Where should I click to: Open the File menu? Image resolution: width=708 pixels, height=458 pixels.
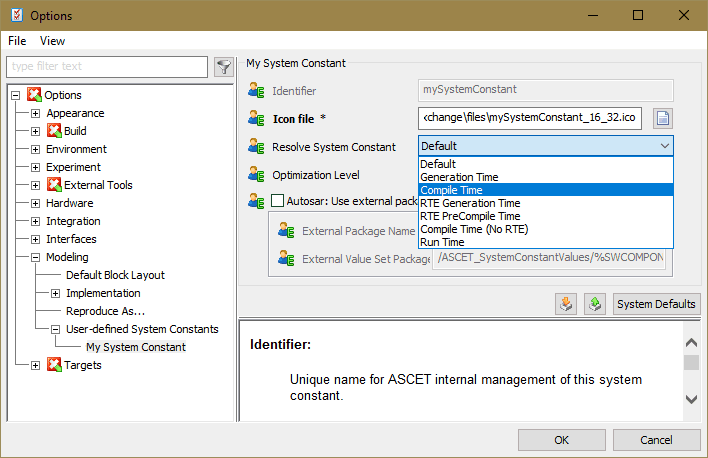coord(17,41)
